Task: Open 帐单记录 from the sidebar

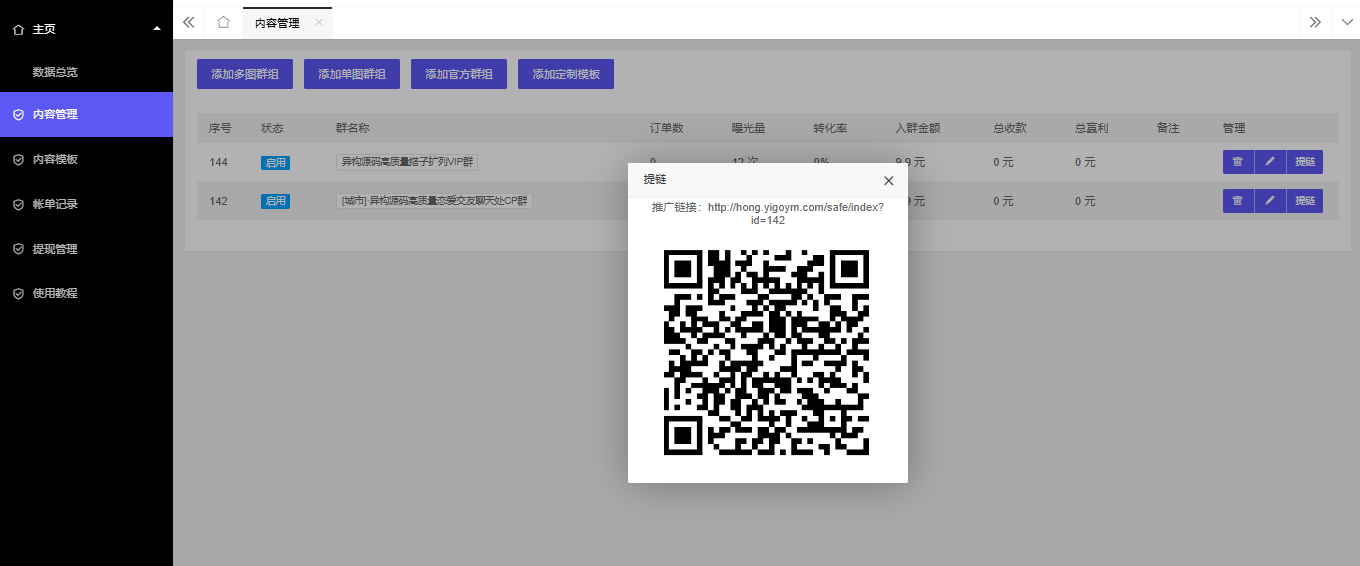Action: coord(55,204)
